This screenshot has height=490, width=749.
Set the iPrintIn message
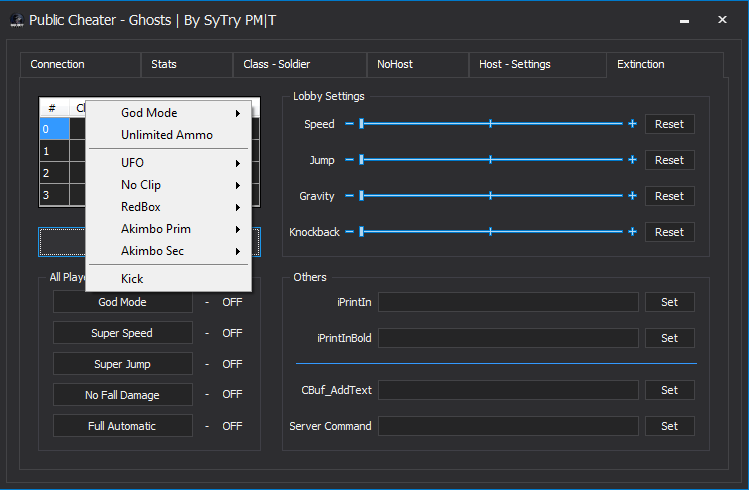point(670,302)
